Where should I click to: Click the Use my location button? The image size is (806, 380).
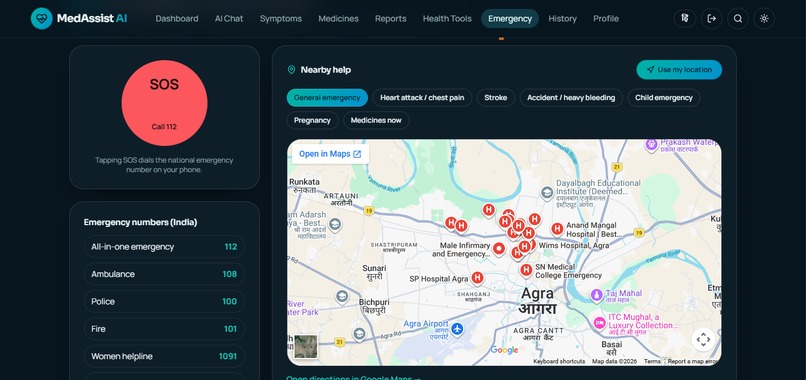click(x=679, y=70)
